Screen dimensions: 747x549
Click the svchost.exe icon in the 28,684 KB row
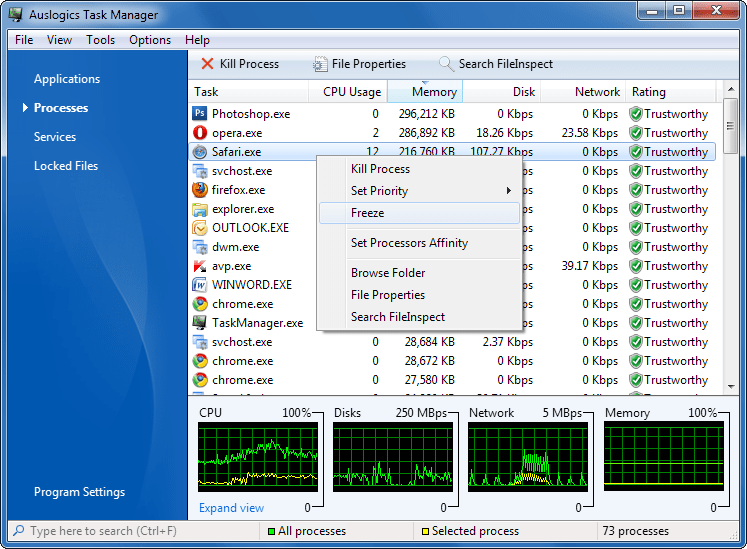tap(200, 342)
